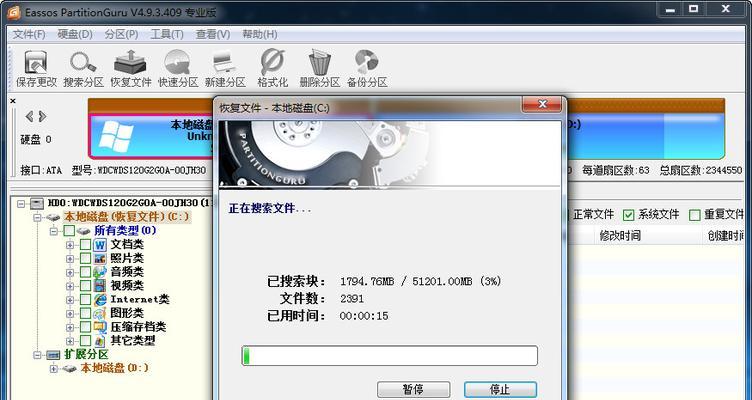Go to next disk with right arrow
Viewport: 752px width, 400px height.
point(42,116)
